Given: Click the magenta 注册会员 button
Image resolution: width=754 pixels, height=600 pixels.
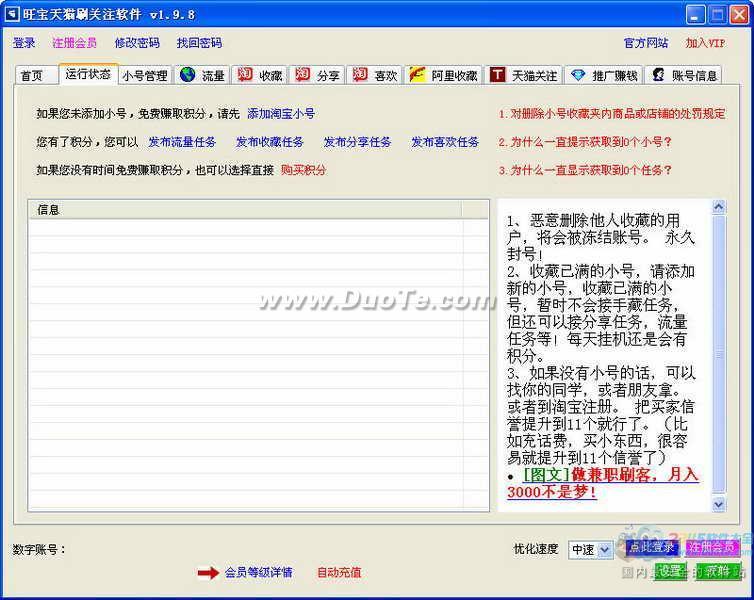Looking at the screenshot, I should point(712,548).
